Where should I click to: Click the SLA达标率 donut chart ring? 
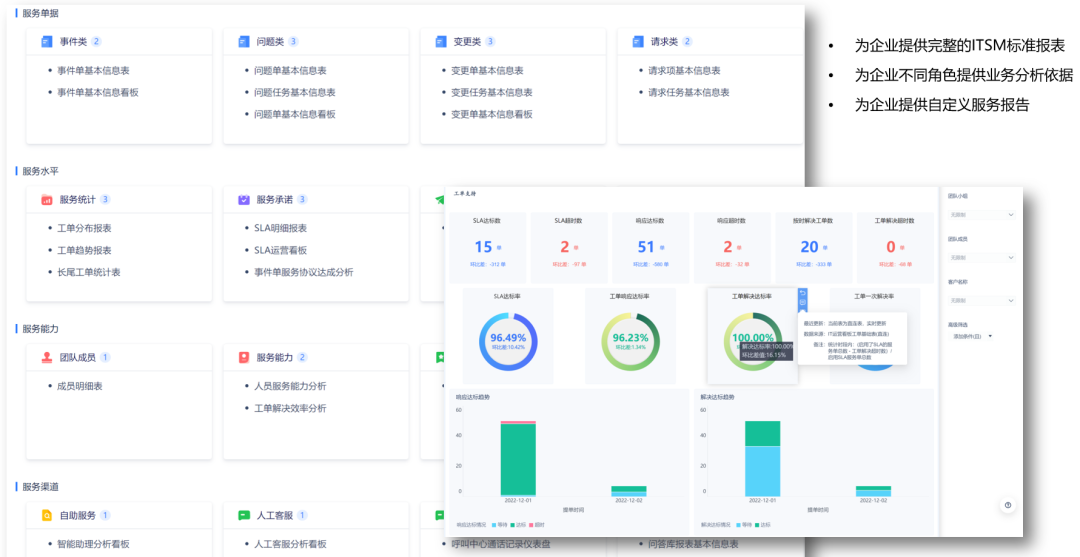coord(484,339)
